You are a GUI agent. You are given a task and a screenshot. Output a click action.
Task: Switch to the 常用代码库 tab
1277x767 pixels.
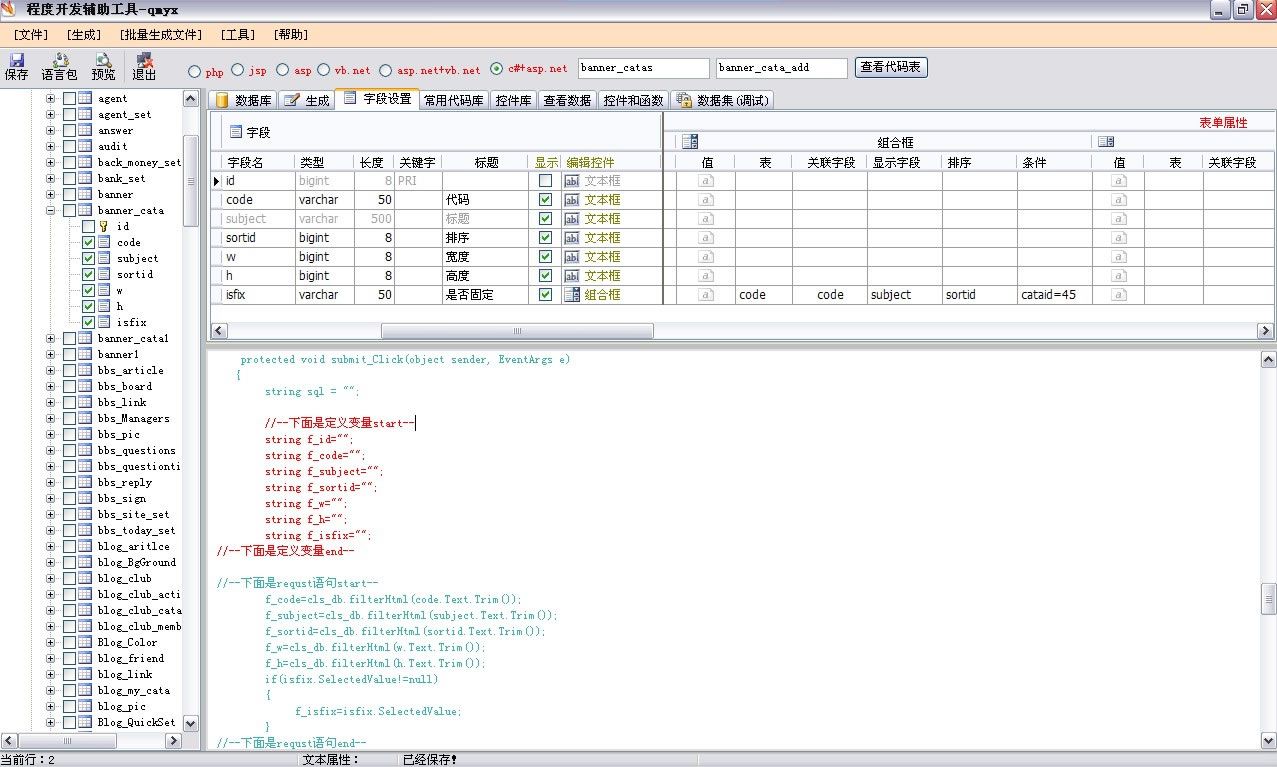click(x=453, y=100)
